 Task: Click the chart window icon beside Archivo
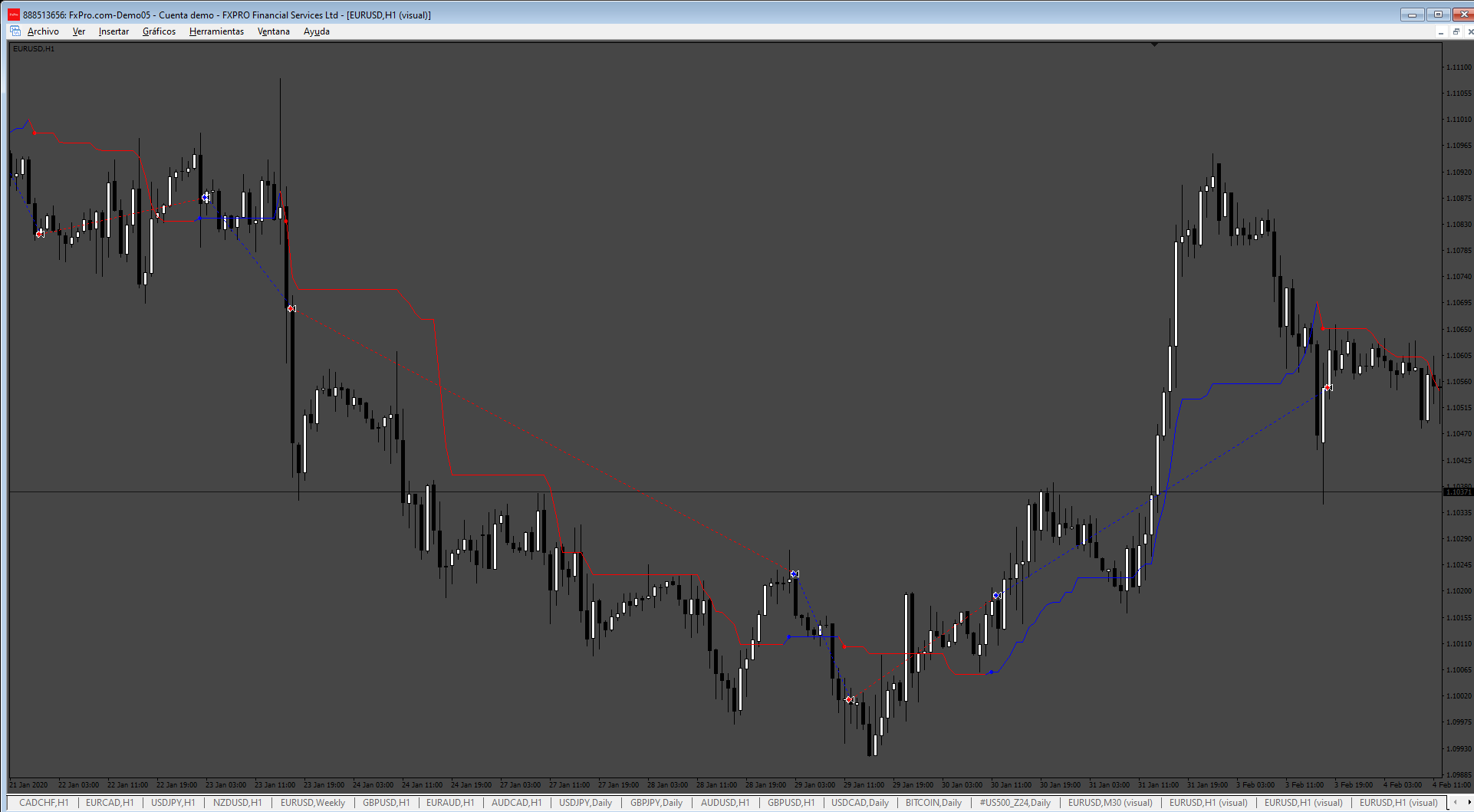15,31
